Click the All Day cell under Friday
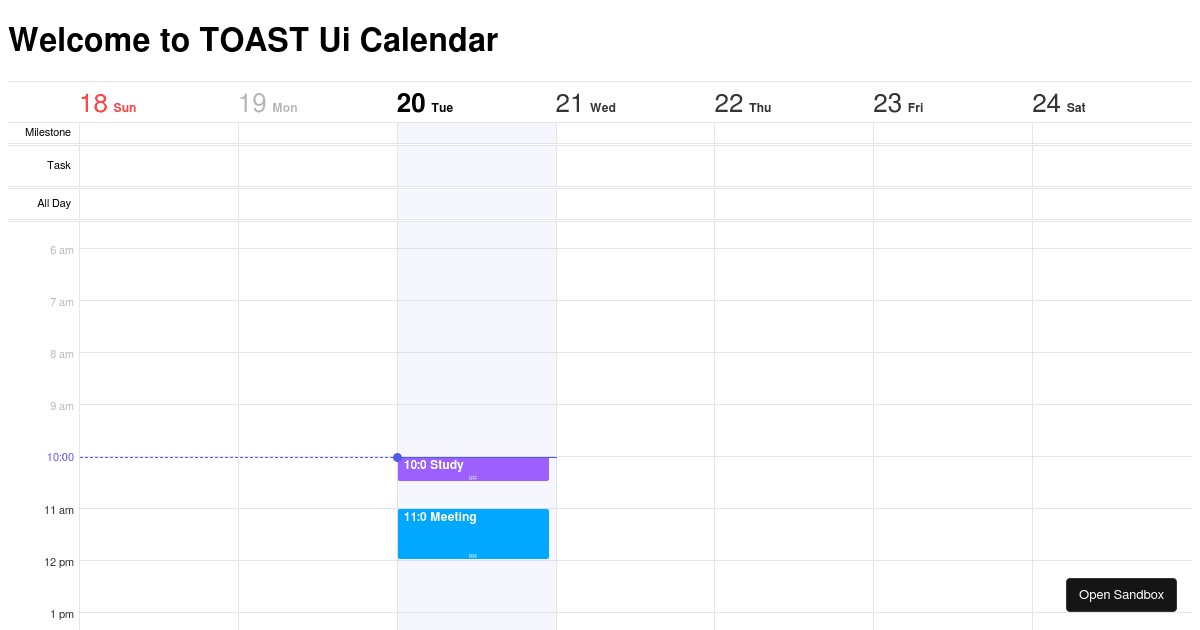The height and width of the screenshot is (630, 1200). [952, 203]
